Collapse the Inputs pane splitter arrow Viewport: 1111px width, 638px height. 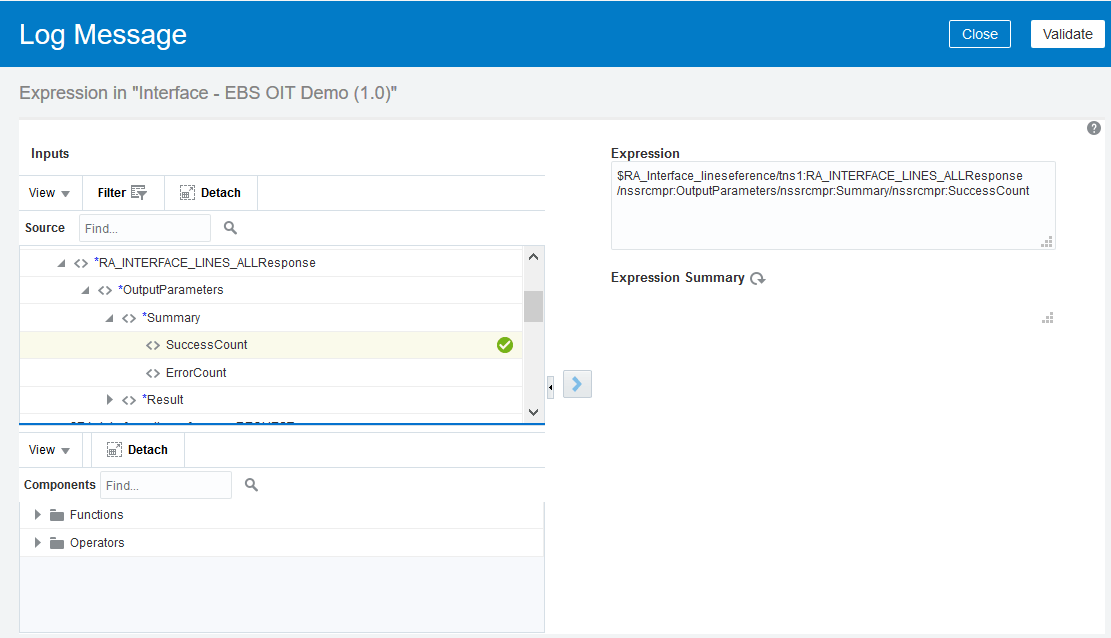(551, 388)
